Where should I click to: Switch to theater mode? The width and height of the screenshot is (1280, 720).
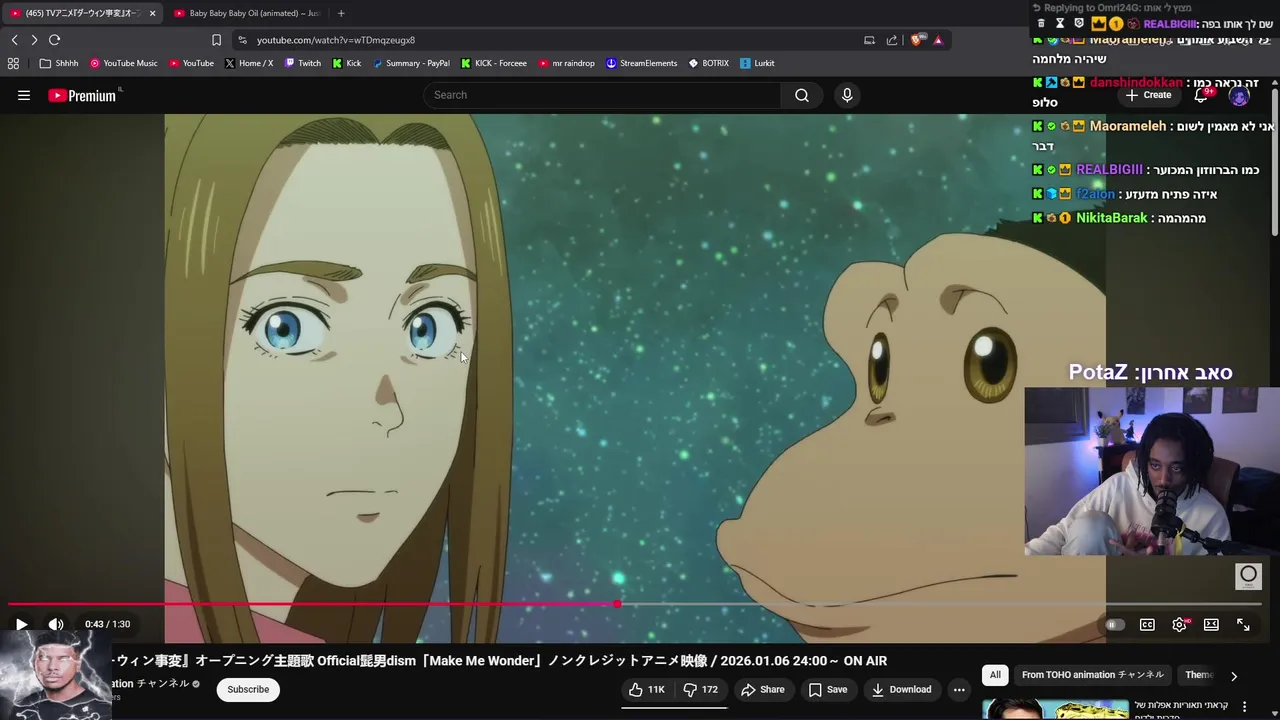click(1211, 624)
